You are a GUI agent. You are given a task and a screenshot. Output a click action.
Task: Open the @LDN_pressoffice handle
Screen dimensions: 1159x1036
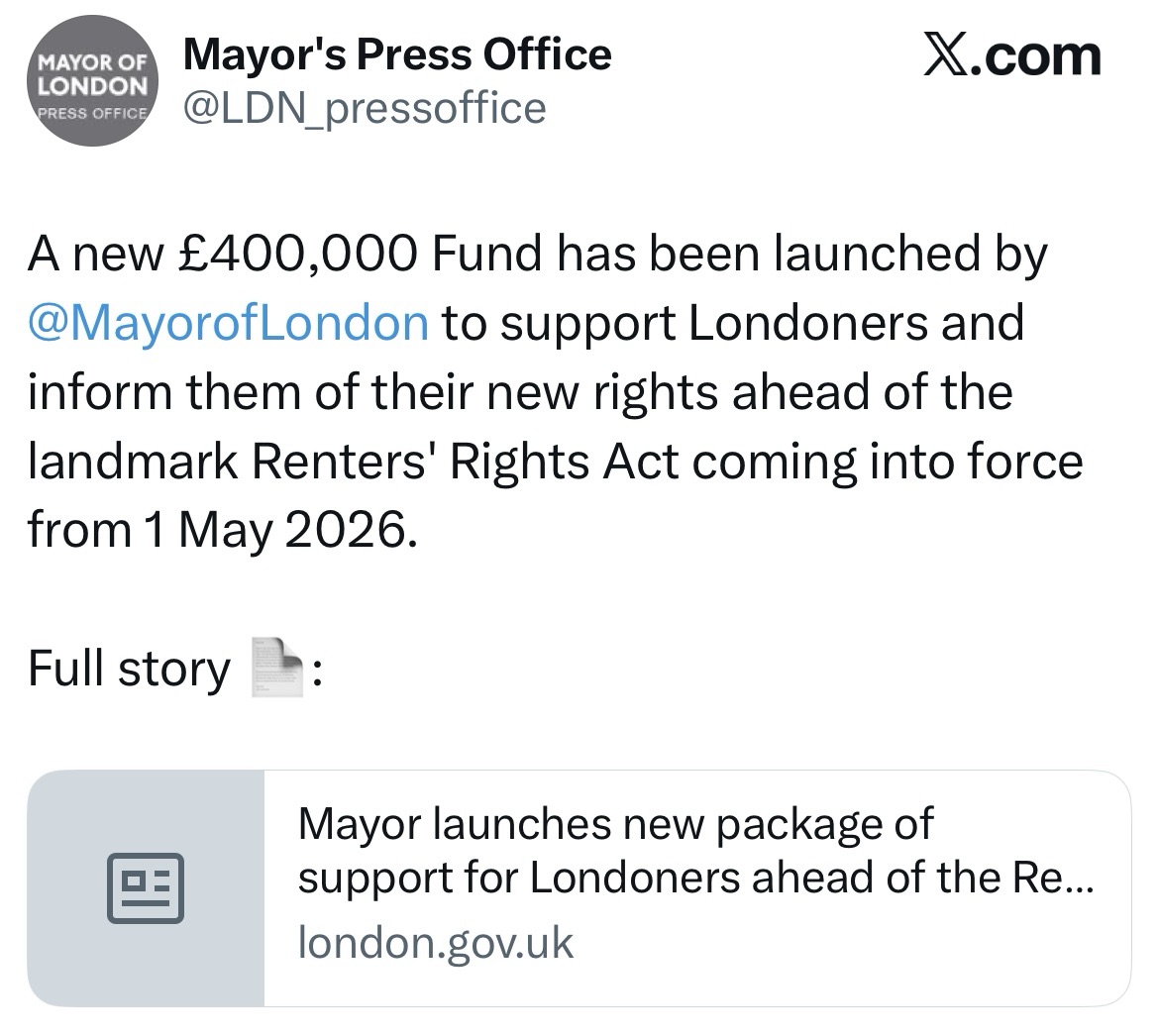[365, 108]
